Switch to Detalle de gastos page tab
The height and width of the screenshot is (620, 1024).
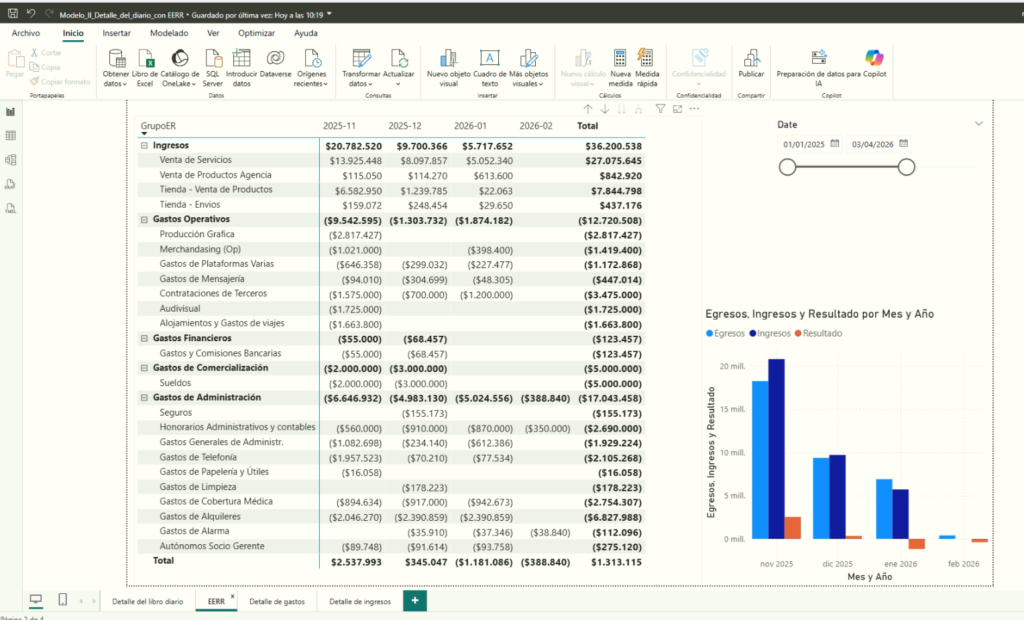tap(277, 601)
